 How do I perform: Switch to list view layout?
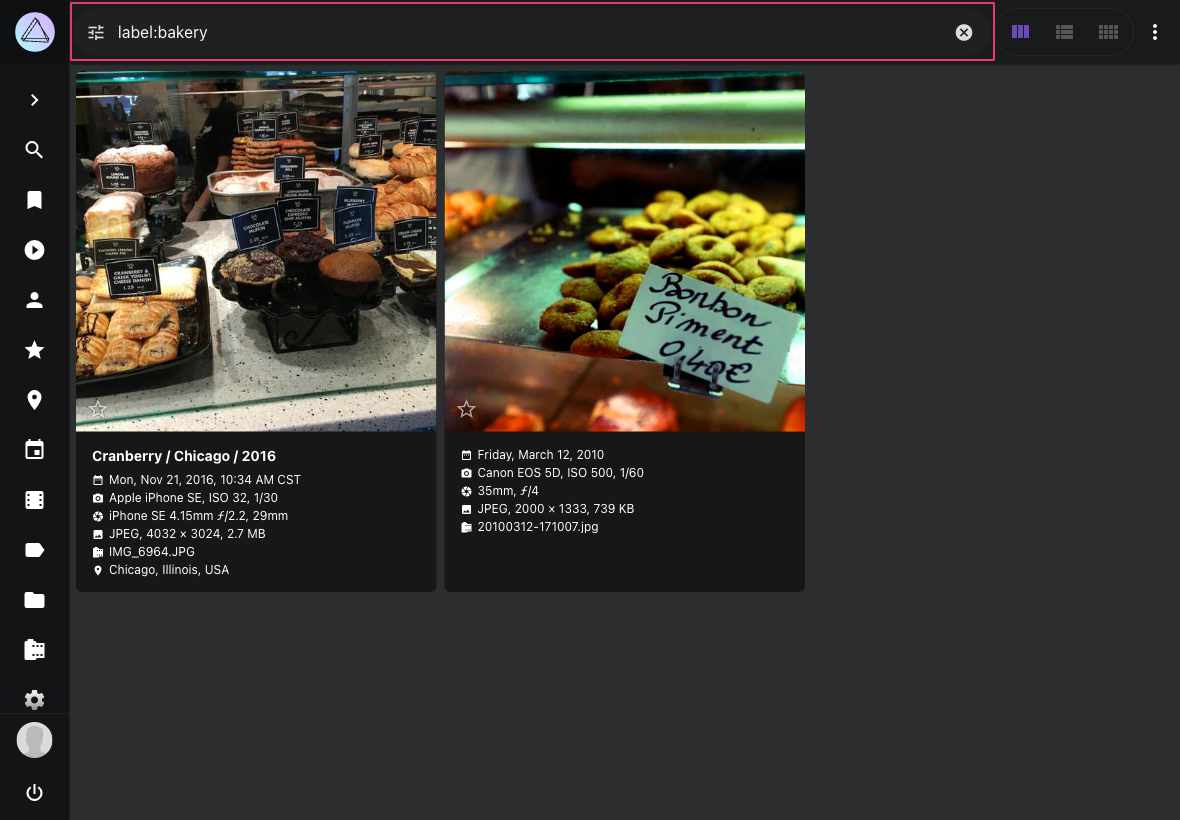(1064, 32)
